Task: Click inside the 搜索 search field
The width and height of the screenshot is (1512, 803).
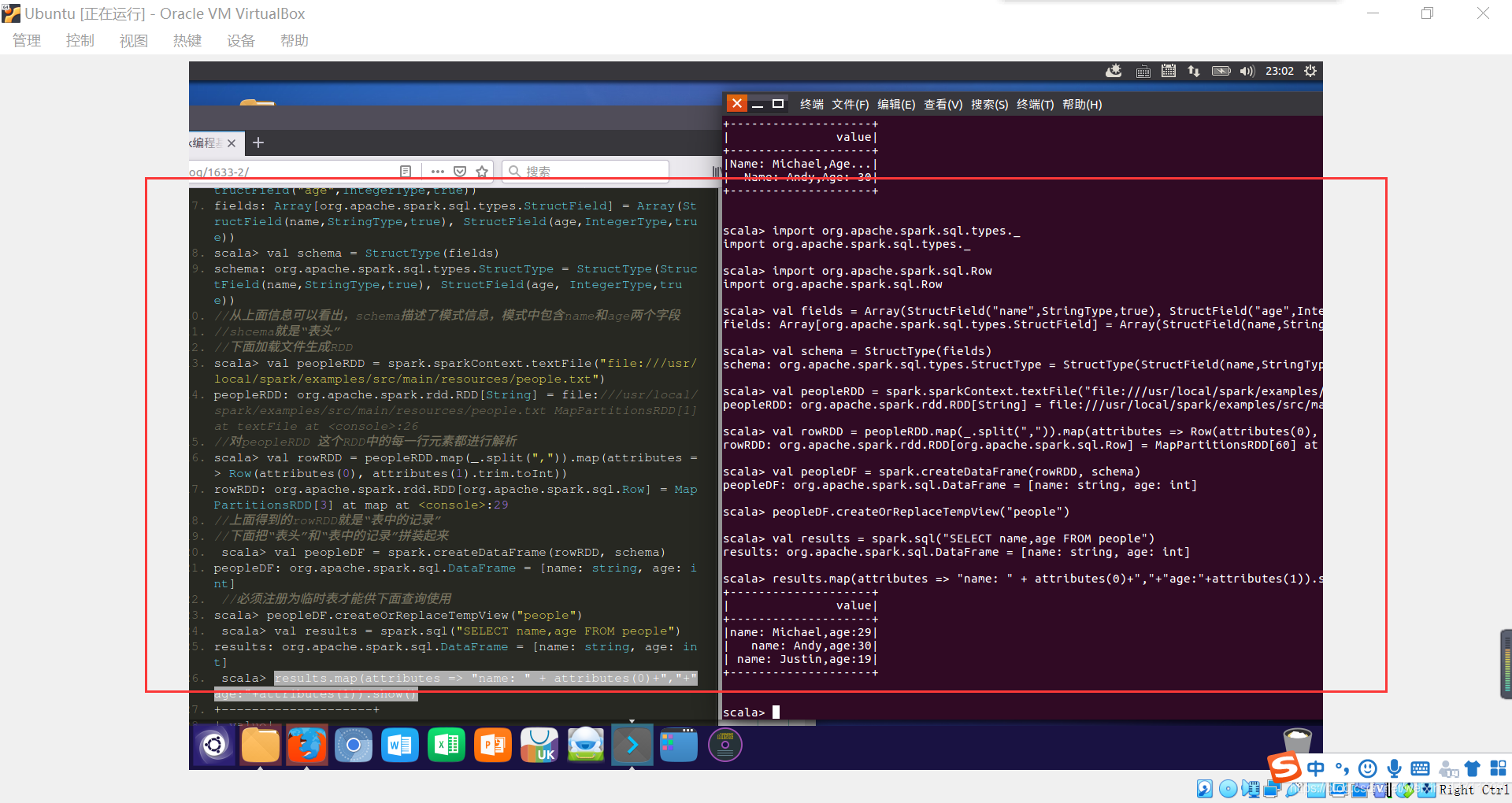Action: pyautogui.click(x=585, y=171)
